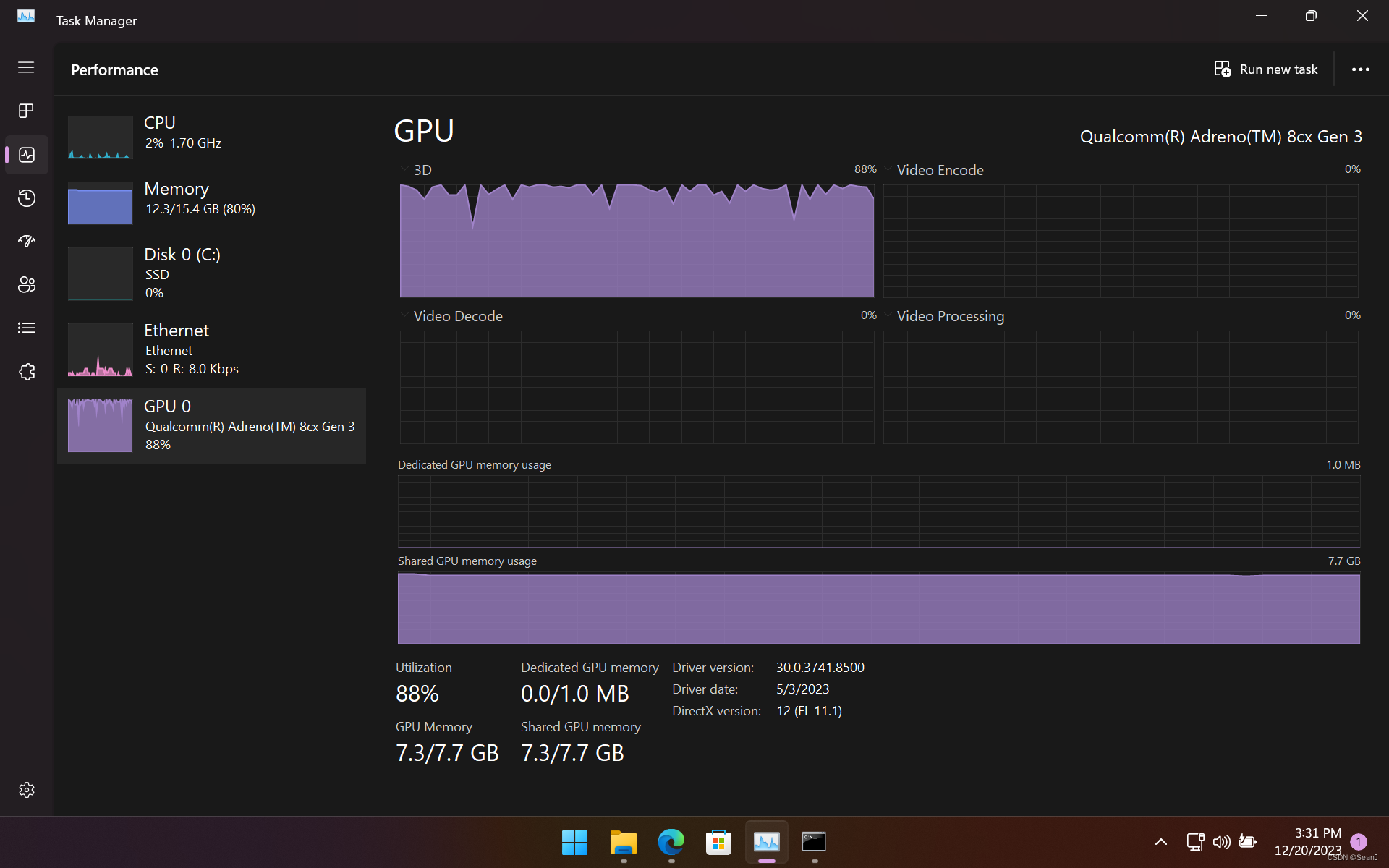Open Microsoft Edge from the taskbar
The width and height of the screenshot is (1389, 868).
click(x=671, y=842)
